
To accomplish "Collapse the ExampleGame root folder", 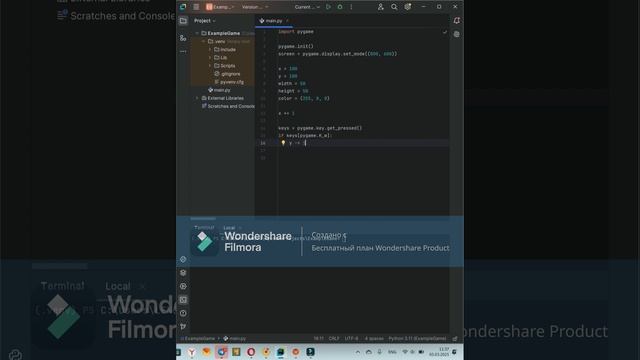I will [197, 33].
